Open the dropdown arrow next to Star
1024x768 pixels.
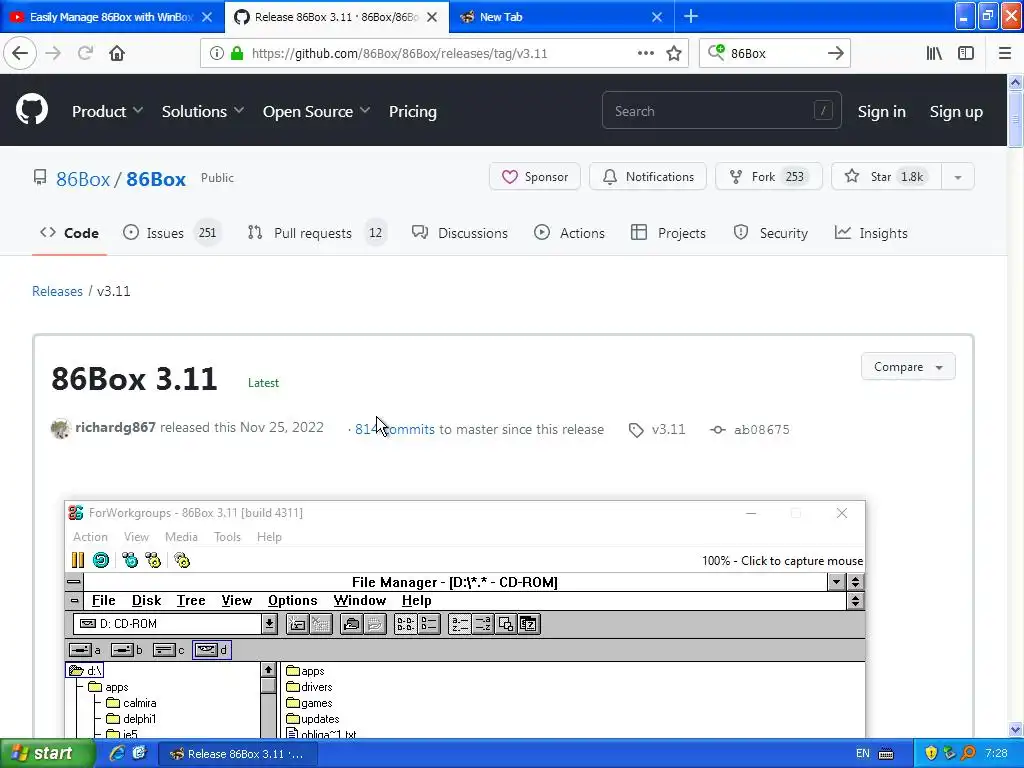pyautogui.click(x=958, y=177)
